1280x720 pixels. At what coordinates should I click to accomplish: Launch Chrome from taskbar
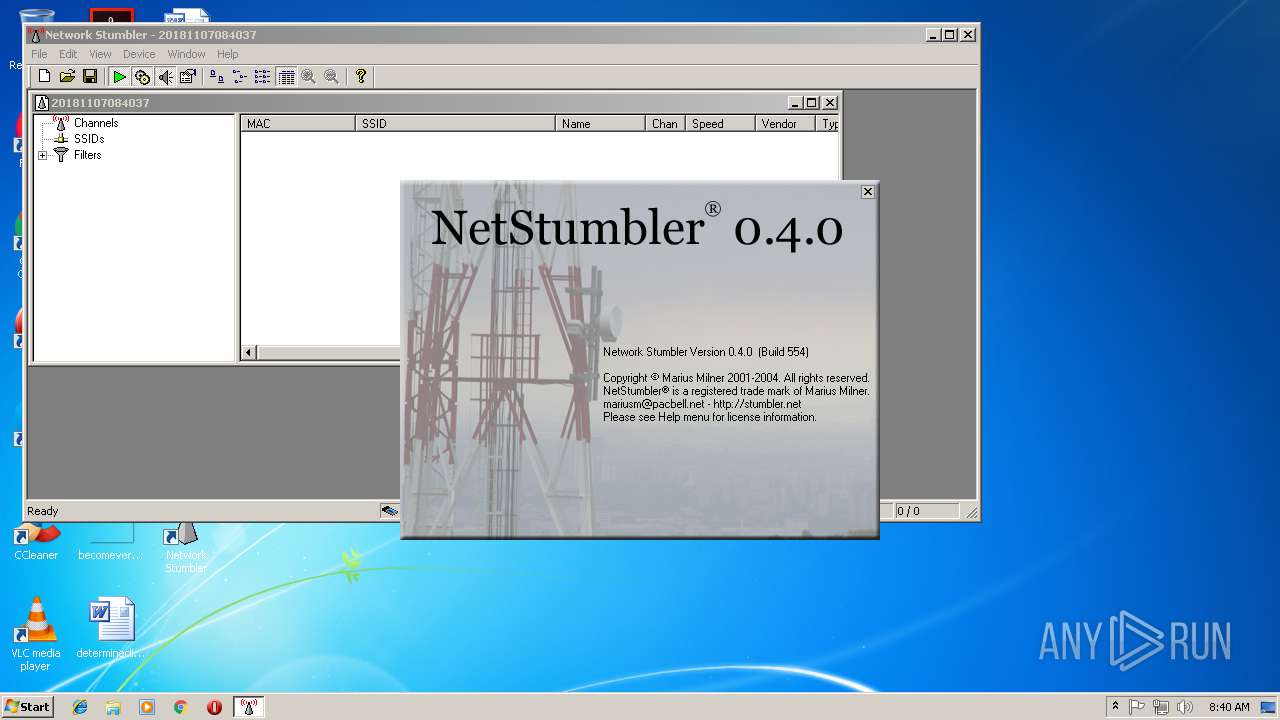180,707
